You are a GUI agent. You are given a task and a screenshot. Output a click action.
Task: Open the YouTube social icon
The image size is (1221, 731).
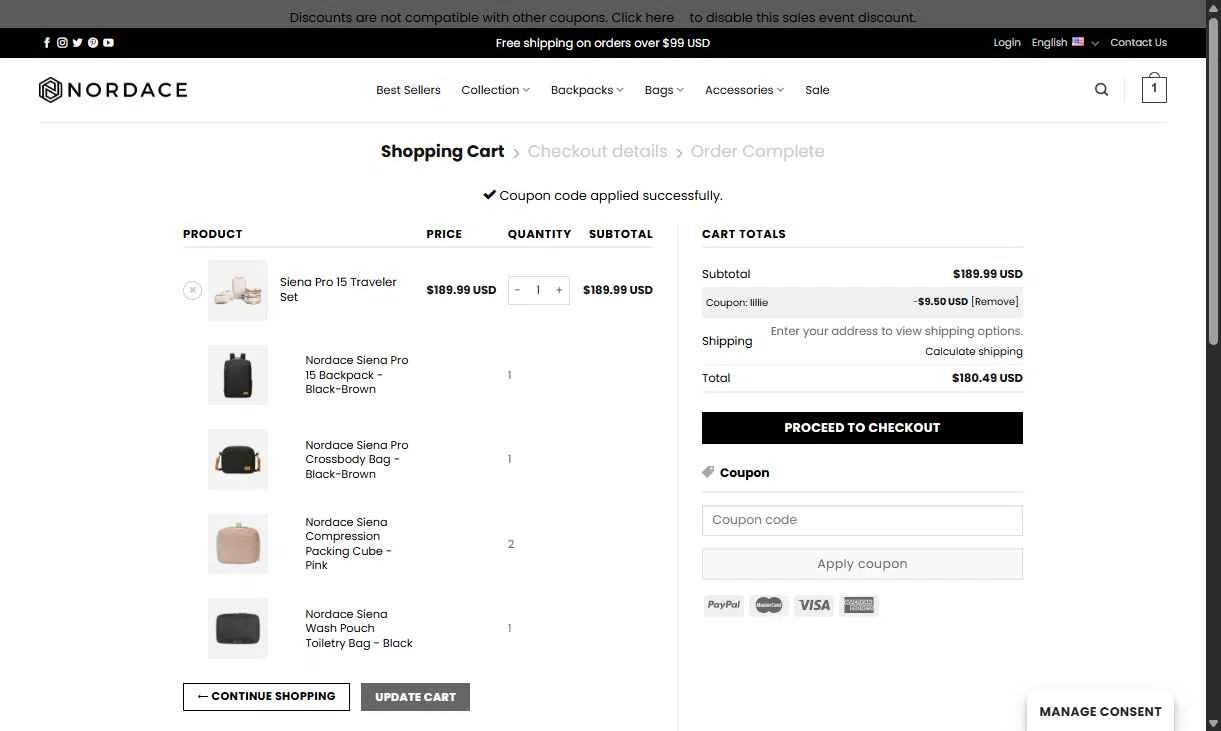pyautogui.click(x=108, y=43)
